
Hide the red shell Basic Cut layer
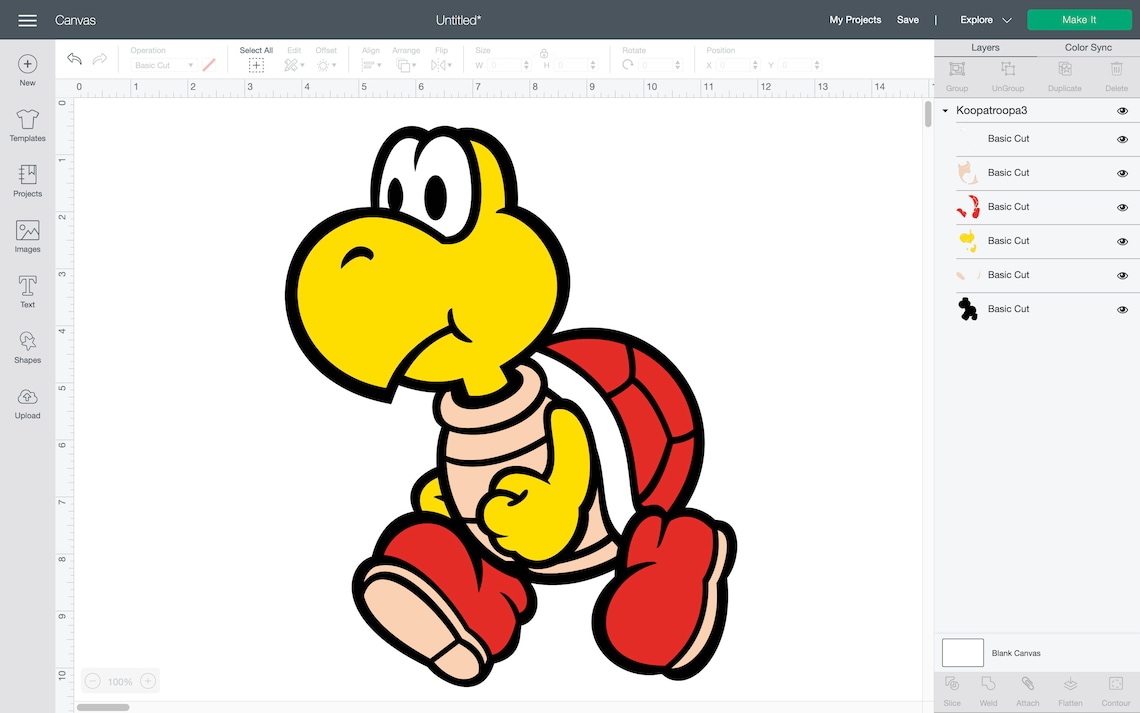[x=1122, y=207]
